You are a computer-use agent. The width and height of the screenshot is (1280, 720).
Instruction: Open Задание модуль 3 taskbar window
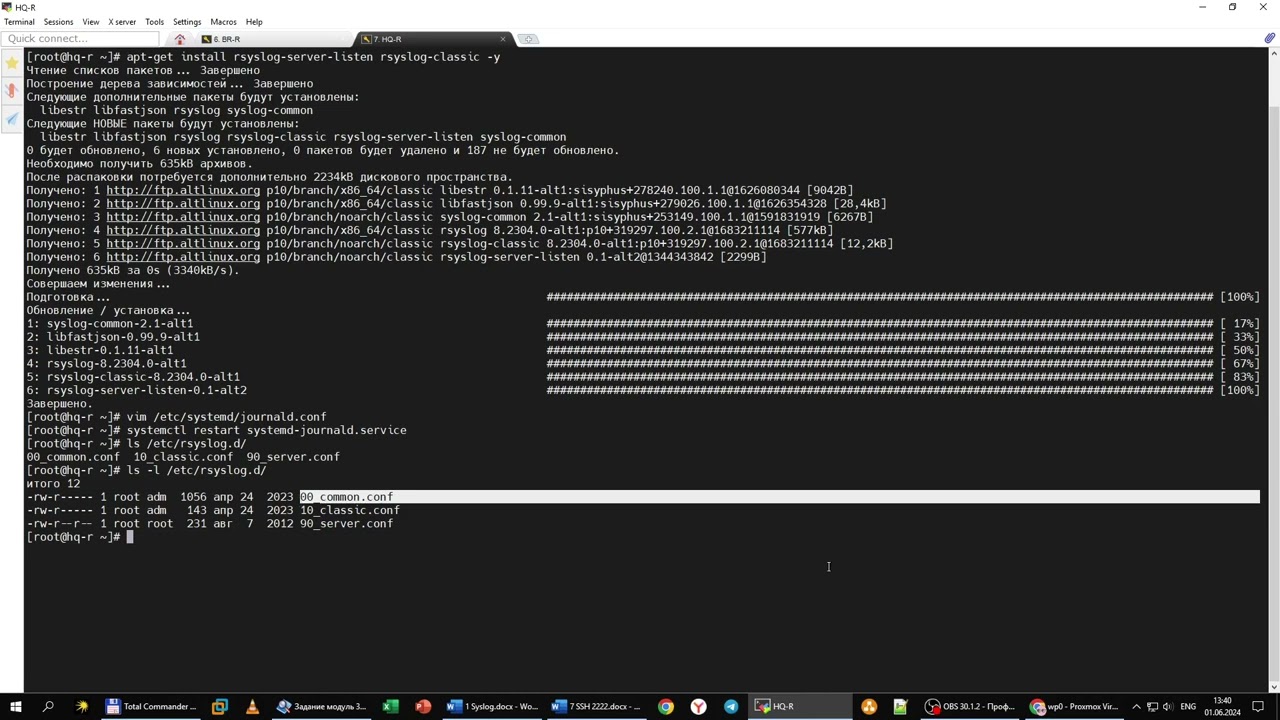tap(321, 706)
